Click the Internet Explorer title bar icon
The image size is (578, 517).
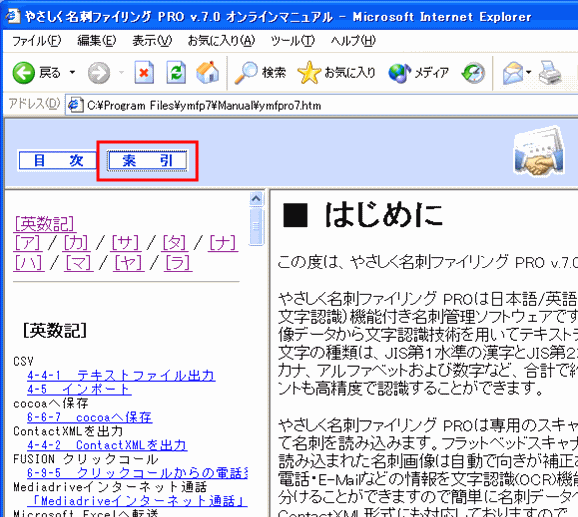click(x=13, y=16)
